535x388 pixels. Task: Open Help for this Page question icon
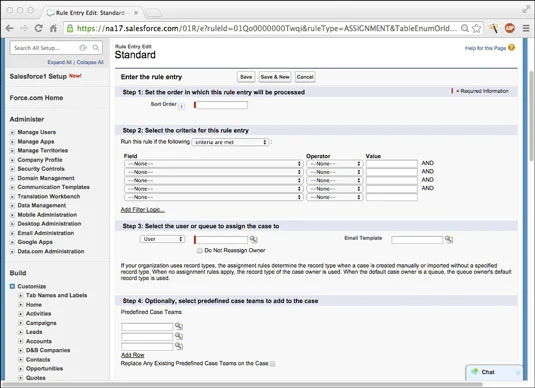pyautogui.click(x=511, y=47)
